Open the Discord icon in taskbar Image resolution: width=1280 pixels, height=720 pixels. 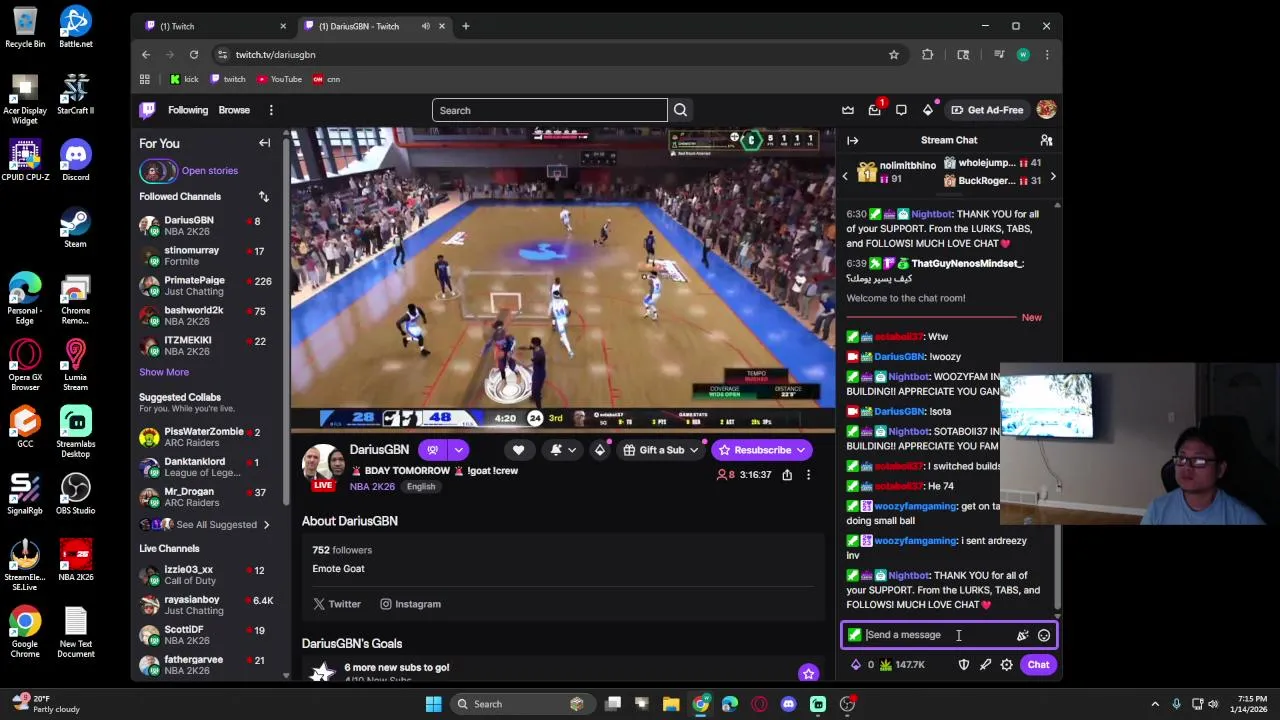tap(788, 704)
